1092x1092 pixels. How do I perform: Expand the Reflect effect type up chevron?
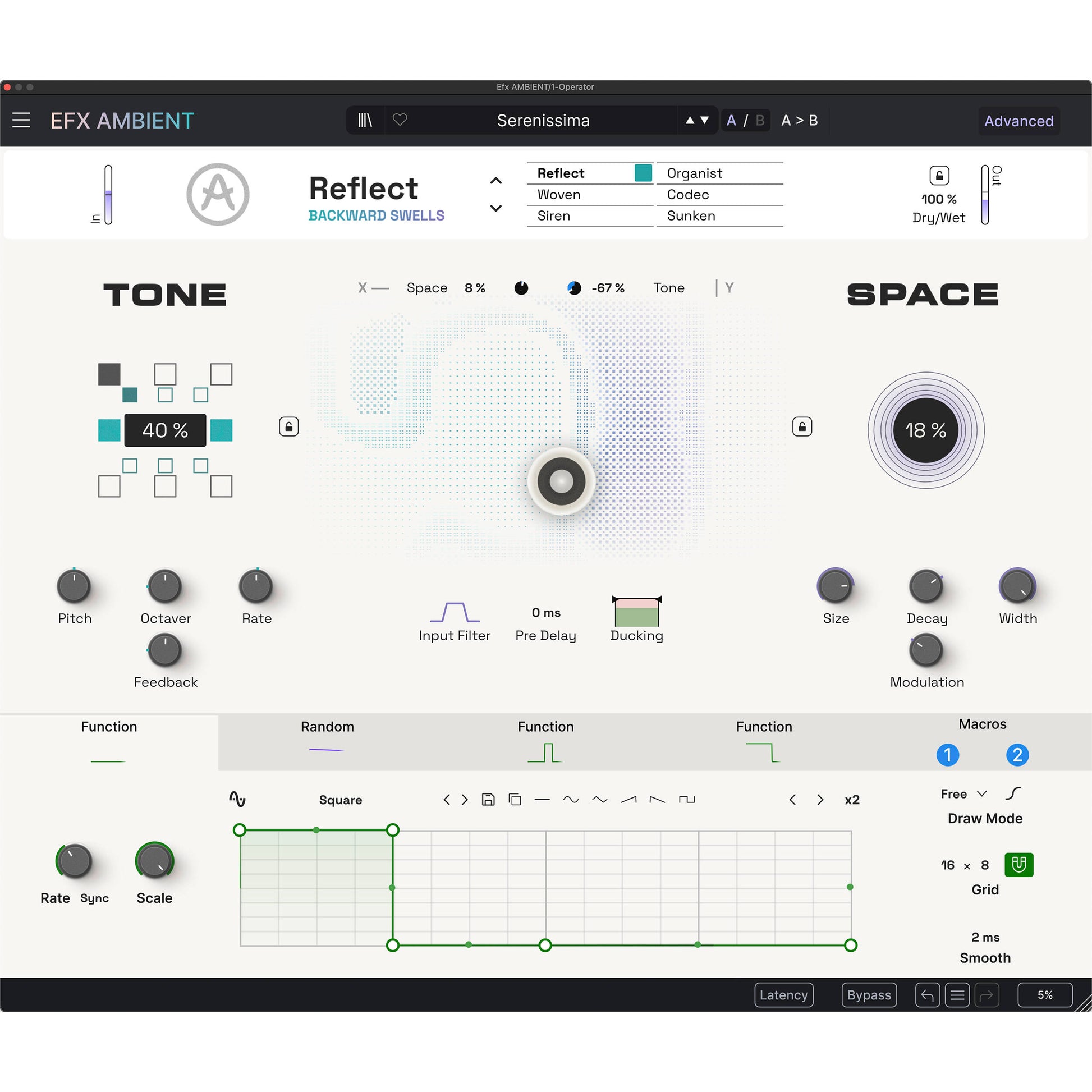(495, 181)
